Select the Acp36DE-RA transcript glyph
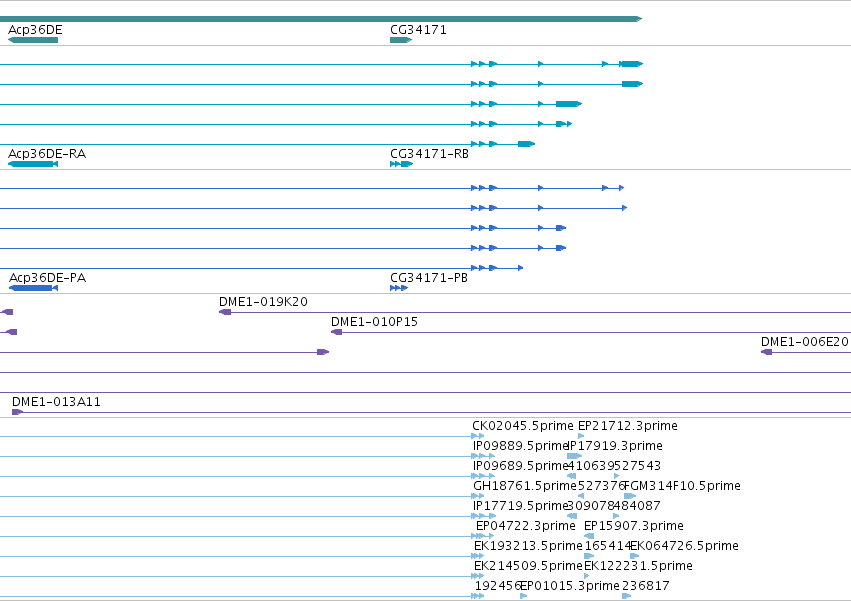This screenshot has width=851, height=601. 33,164
